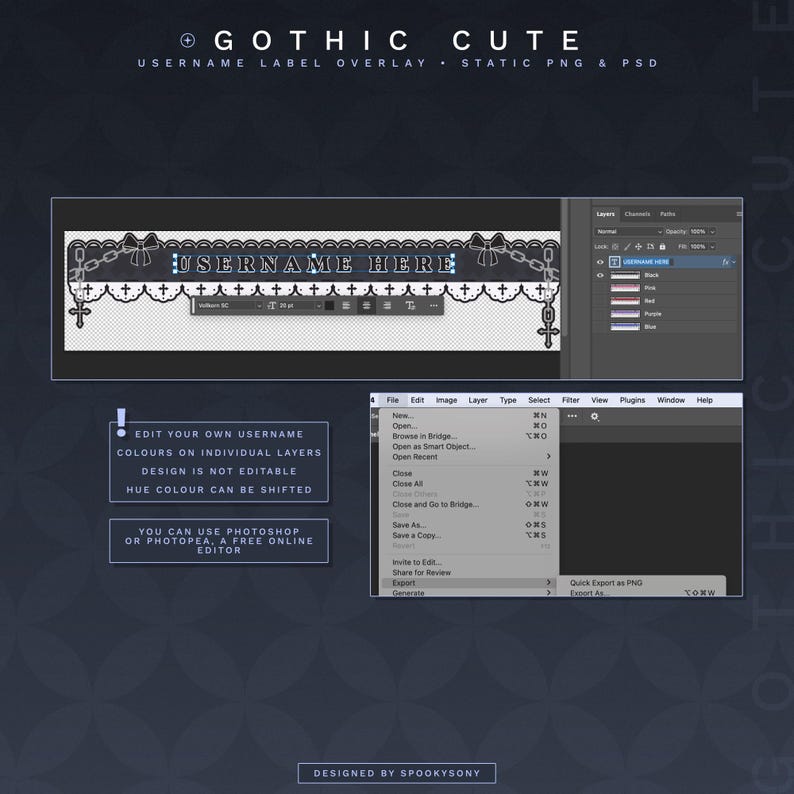Choose New... from the File menu
The image size is (794, 794).
point(469,415)
